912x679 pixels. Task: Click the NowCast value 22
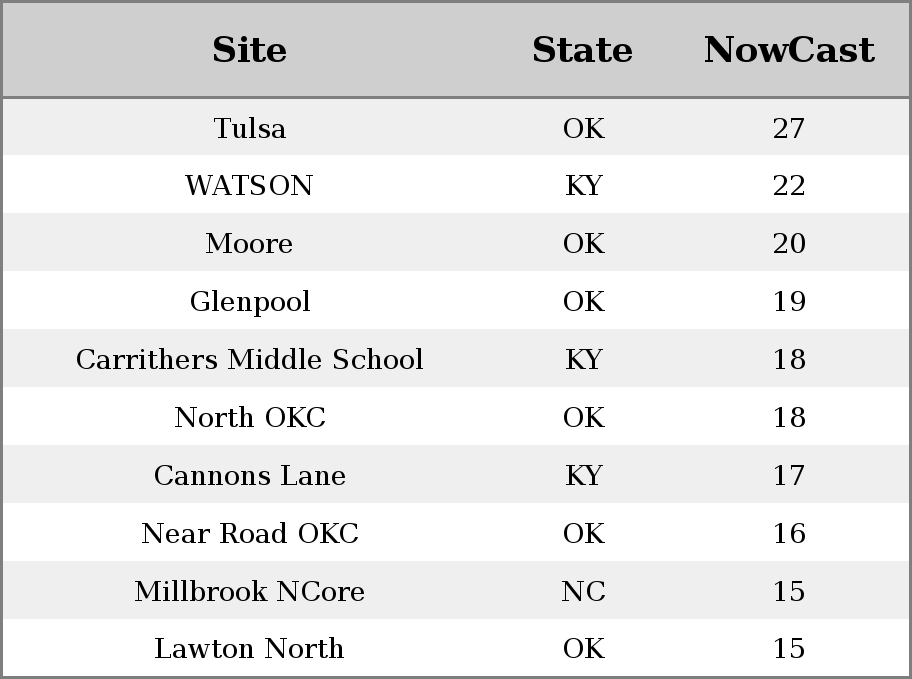coord(789,186)
